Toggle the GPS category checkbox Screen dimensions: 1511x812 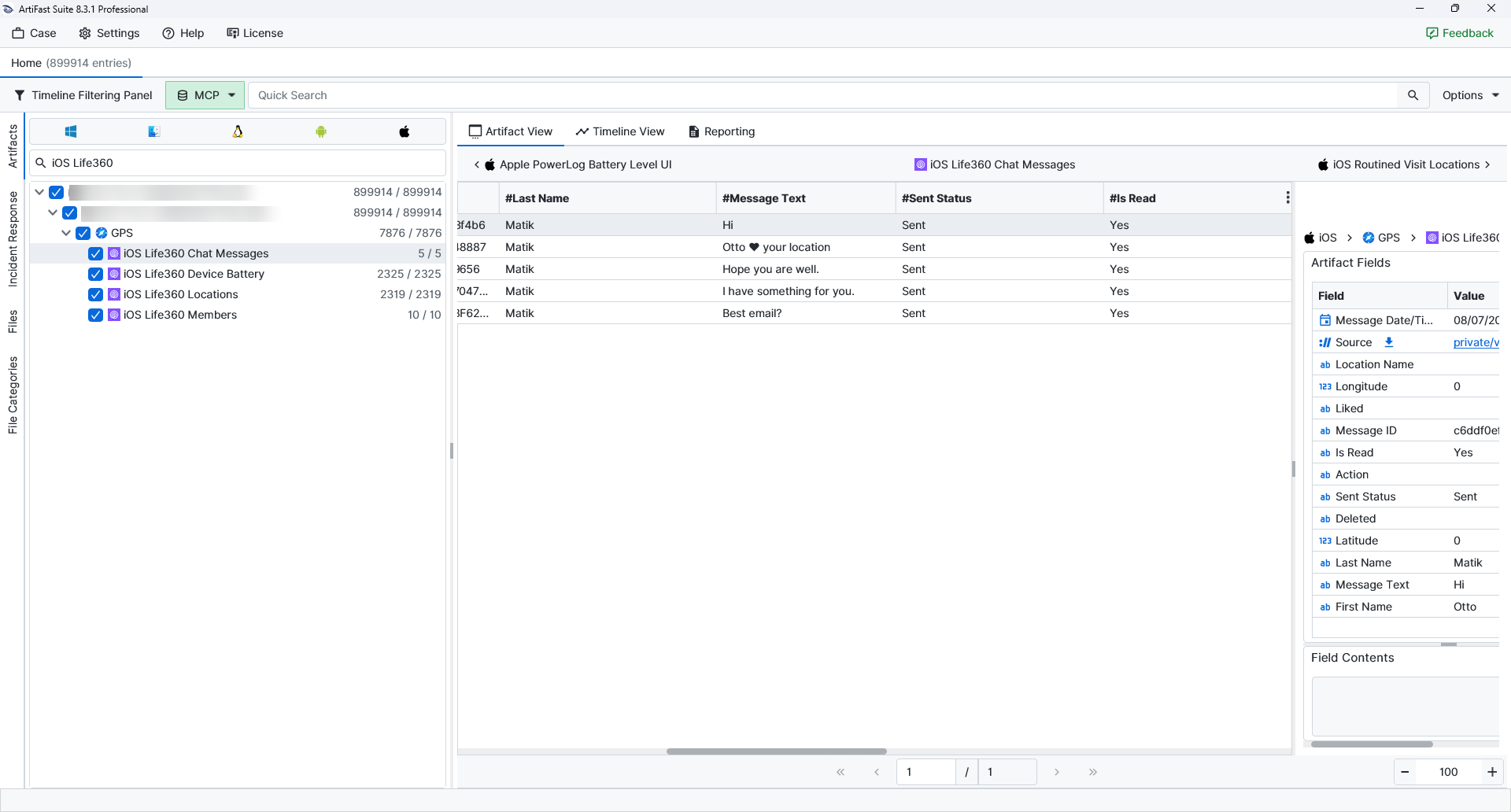tap(83, 233)
